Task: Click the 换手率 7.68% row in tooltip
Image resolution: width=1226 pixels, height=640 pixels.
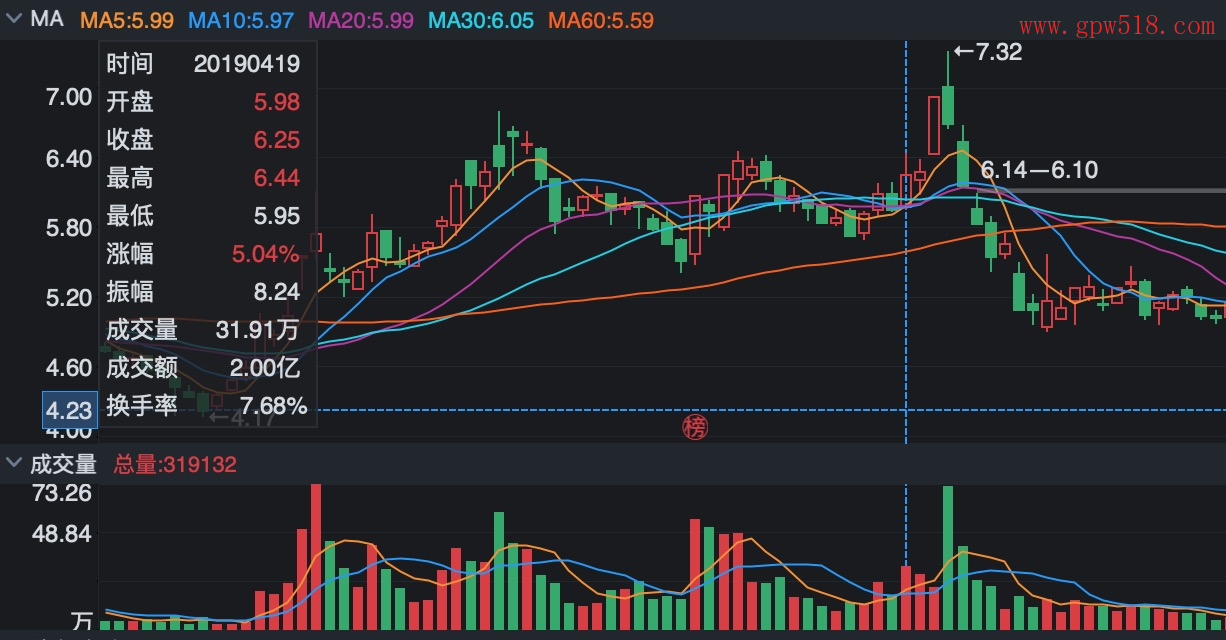Action: coord(206,406)
